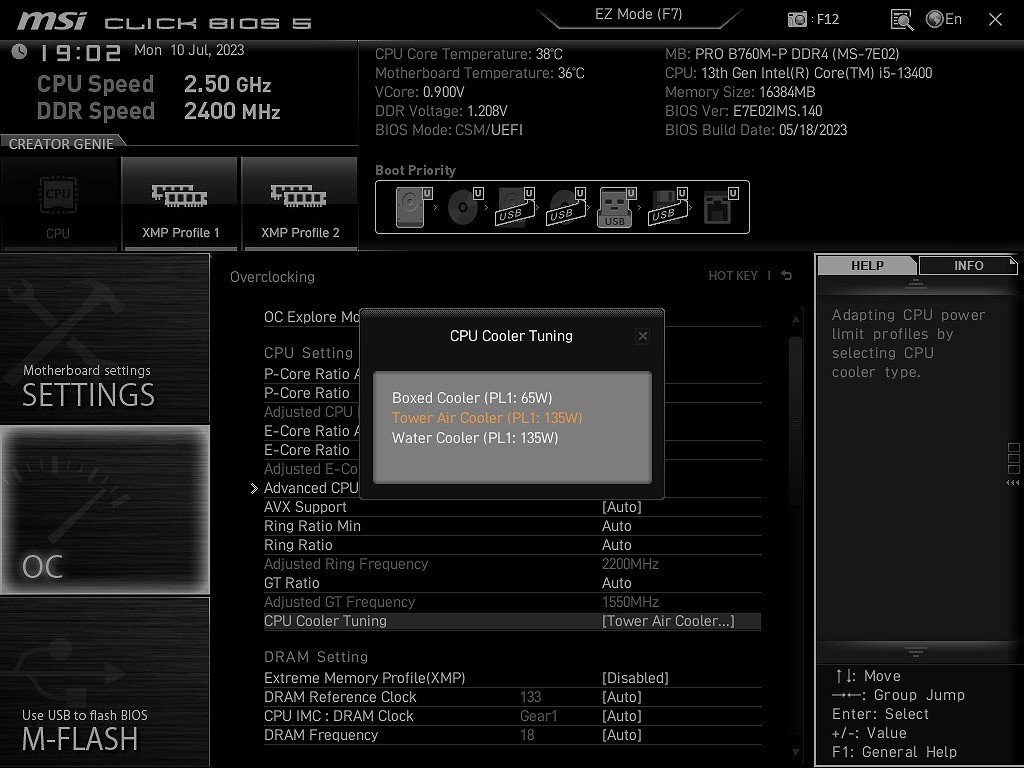Close the CPU Cooler Tuning popup
This screenshot has height=768, width=1024.
coord(643,336)
